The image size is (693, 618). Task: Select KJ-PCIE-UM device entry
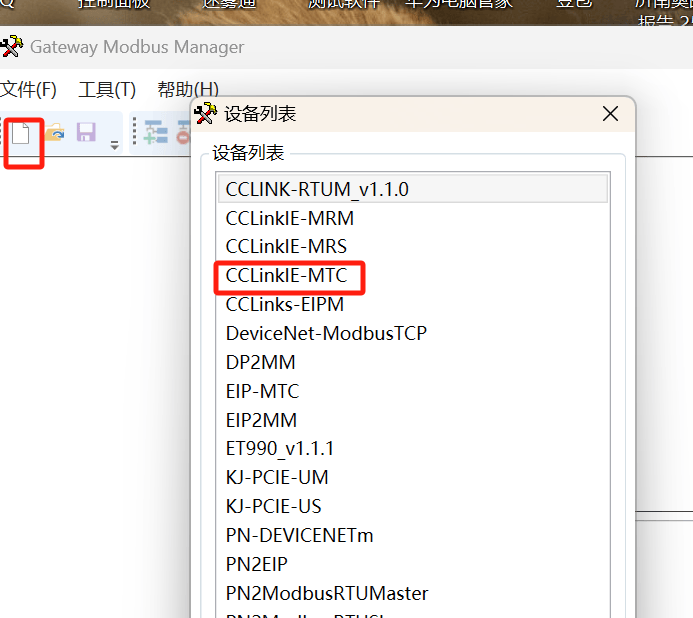tap(413, 477)
